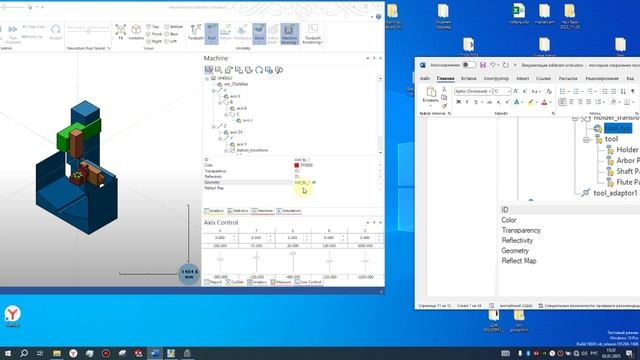Toggle Machine Housings visibility button
The width and height of the screenshot is (640, 360).
289,33
